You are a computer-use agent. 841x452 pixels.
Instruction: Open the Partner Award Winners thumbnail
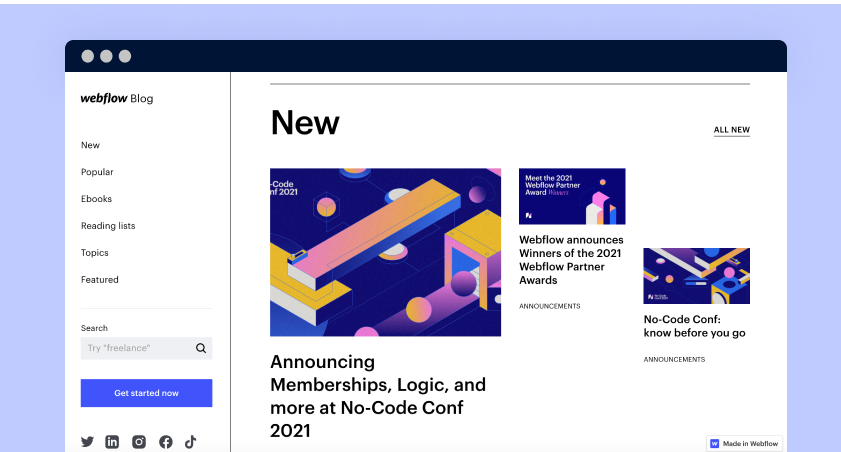572,196
